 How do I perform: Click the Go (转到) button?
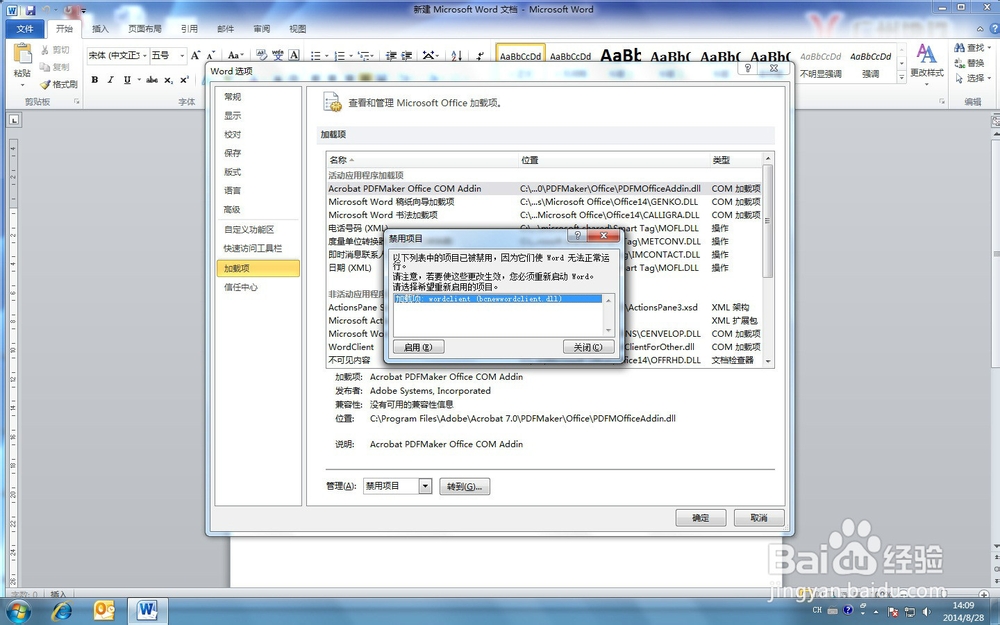464,487
